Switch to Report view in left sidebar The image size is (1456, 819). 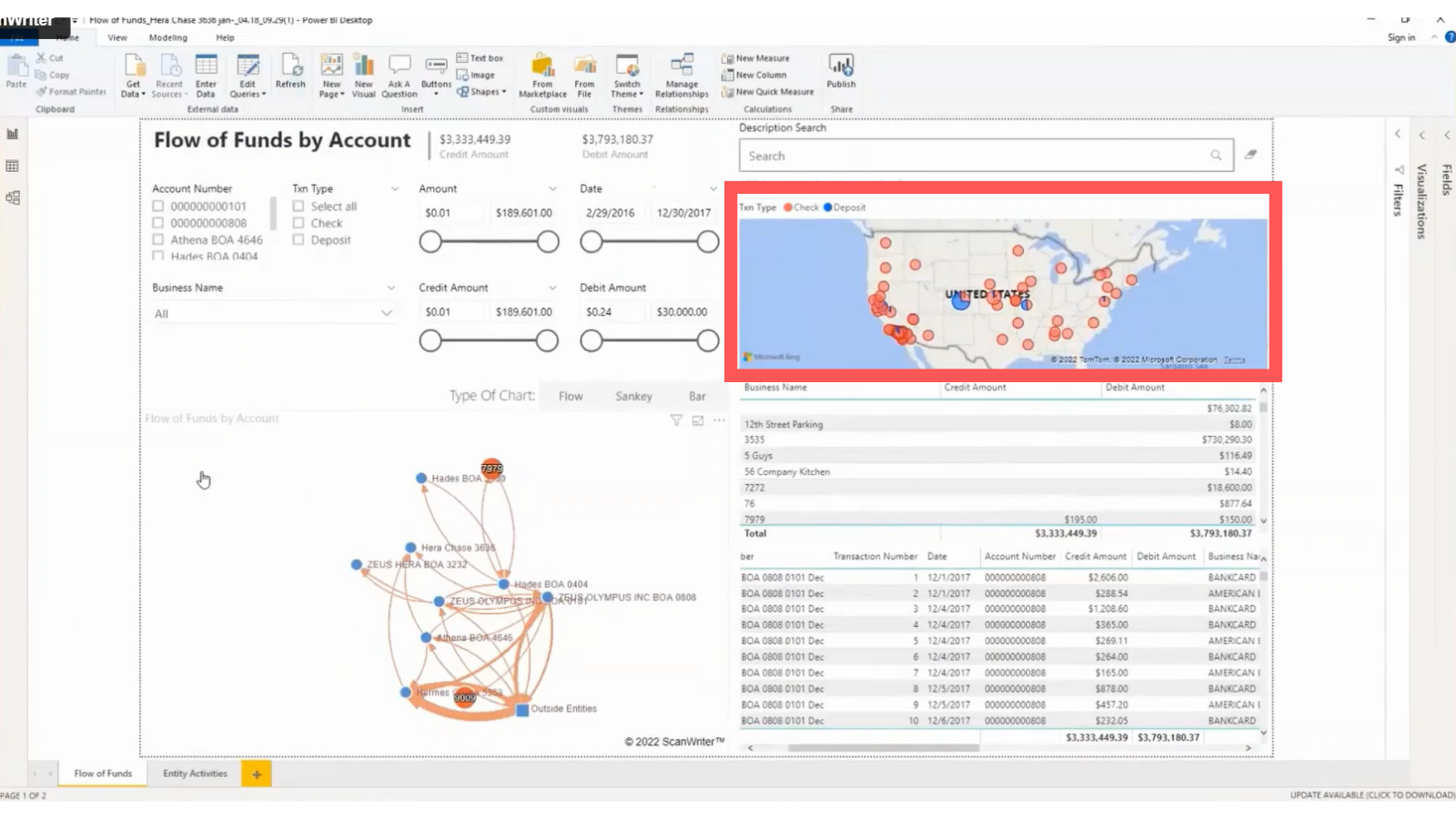(13, 134)
